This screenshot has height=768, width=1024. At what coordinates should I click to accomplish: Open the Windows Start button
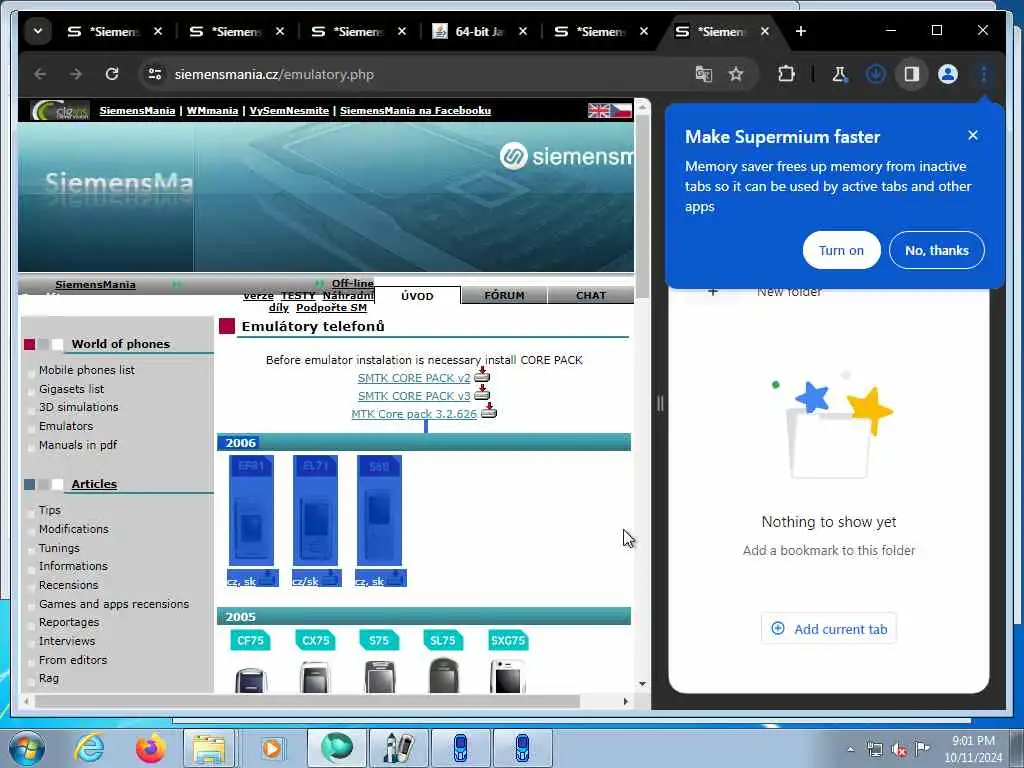27,748
